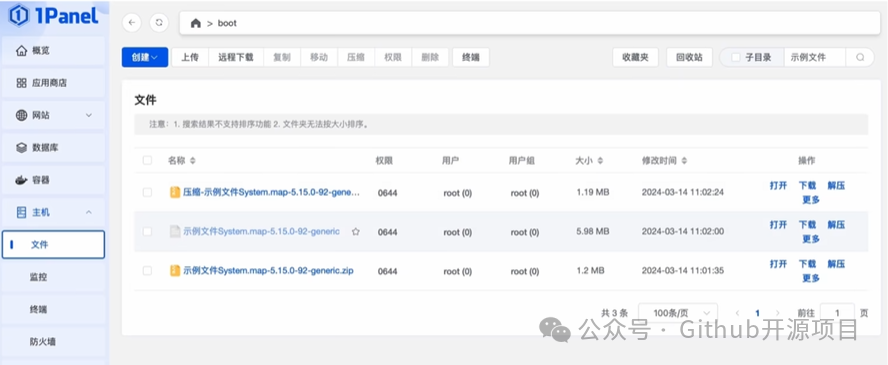Open 防火墙 in the sidebar
Image resolution: width=888 pixels, height=365 pixels.
[54, 342]
